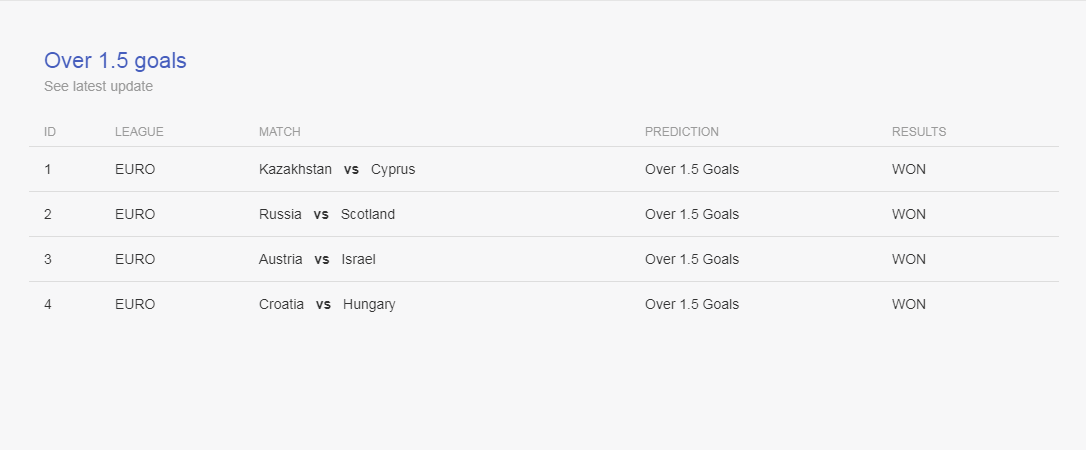
Task: Select Israel in row 3
Action: 358,259
